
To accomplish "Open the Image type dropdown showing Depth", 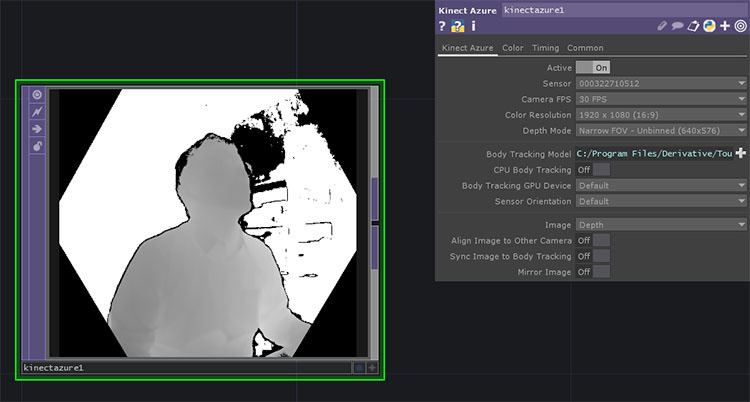I will point(661,224).
